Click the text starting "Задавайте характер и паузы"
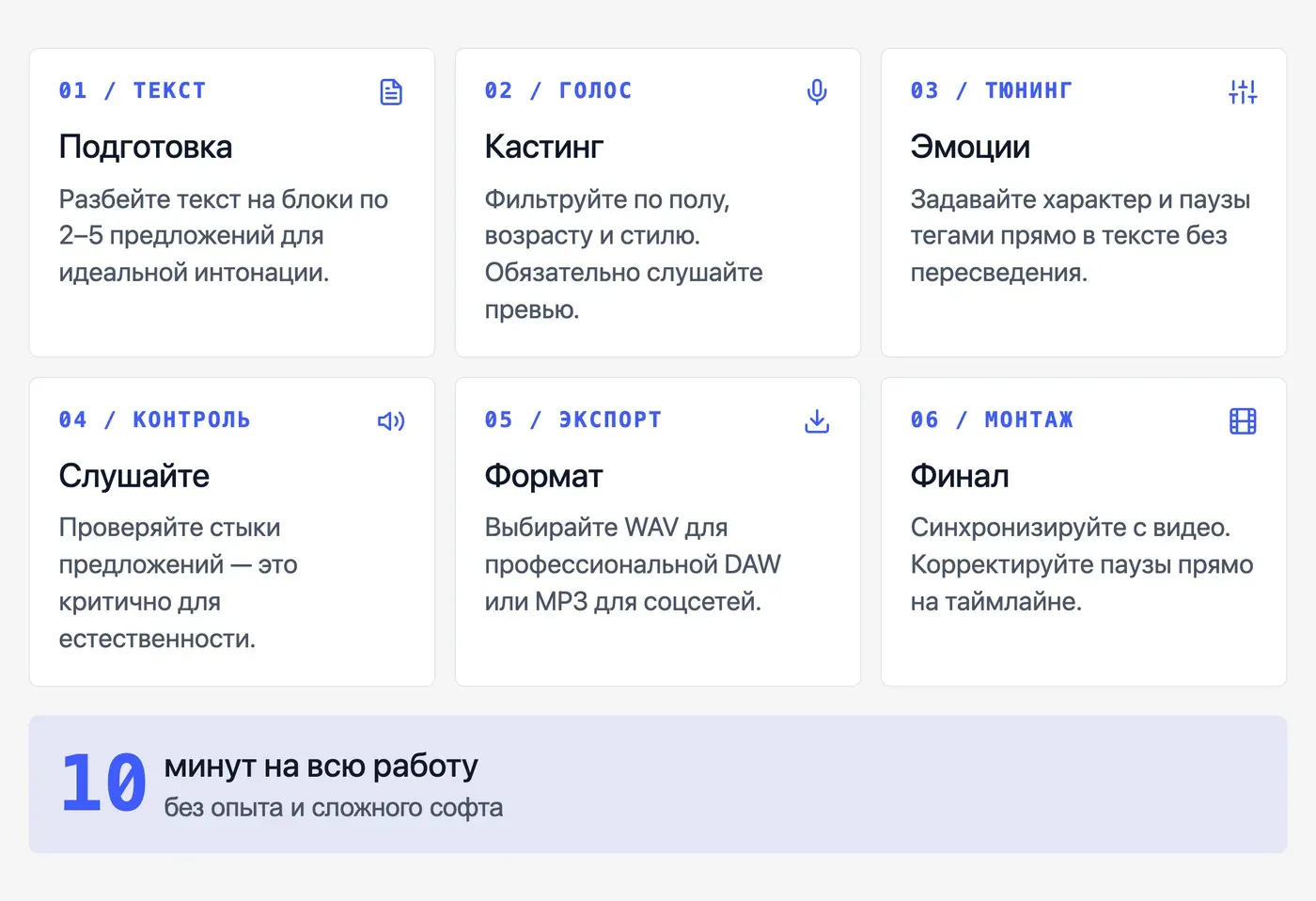This screenshot has height=901, width=1316. coord(1080,236)
